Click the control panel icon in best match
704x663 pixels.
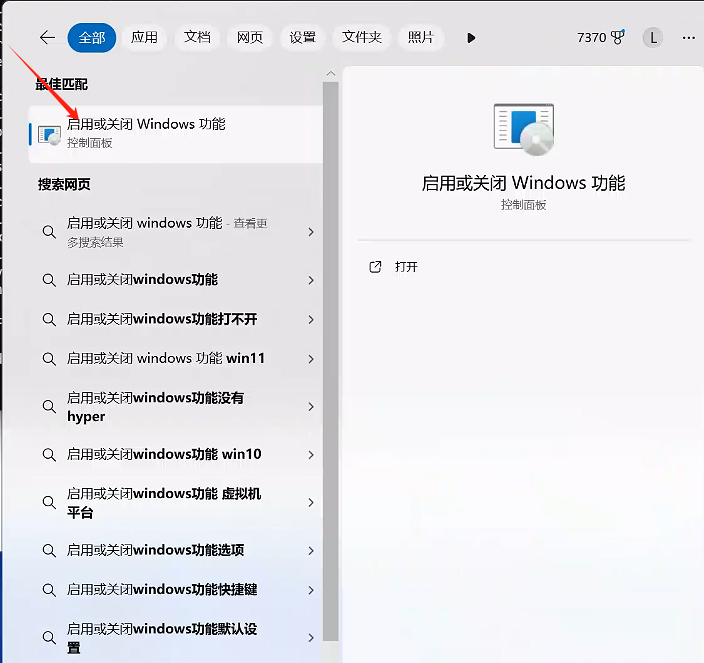49,135
